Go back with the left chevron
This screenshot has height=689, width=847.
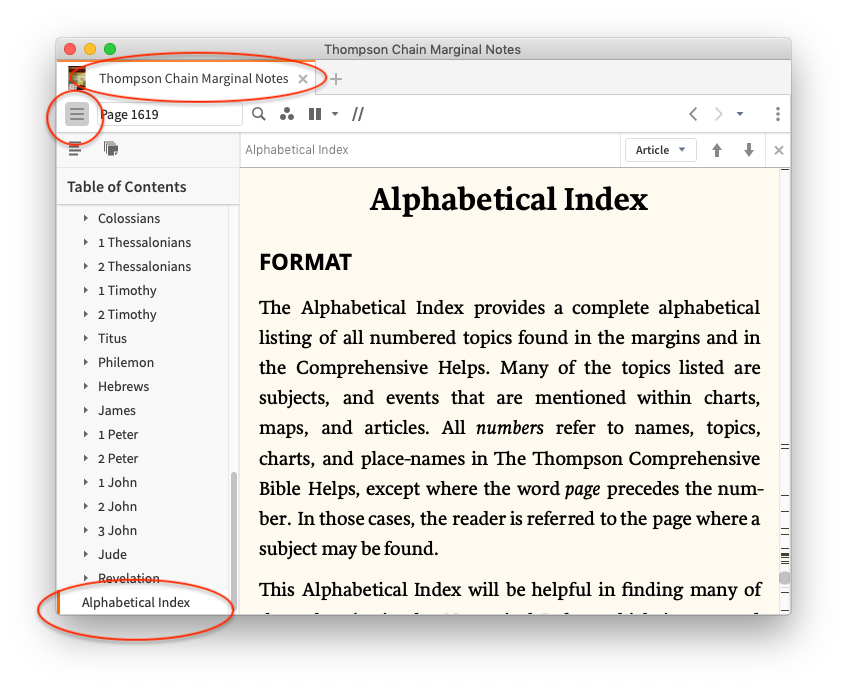coord(694,114)
